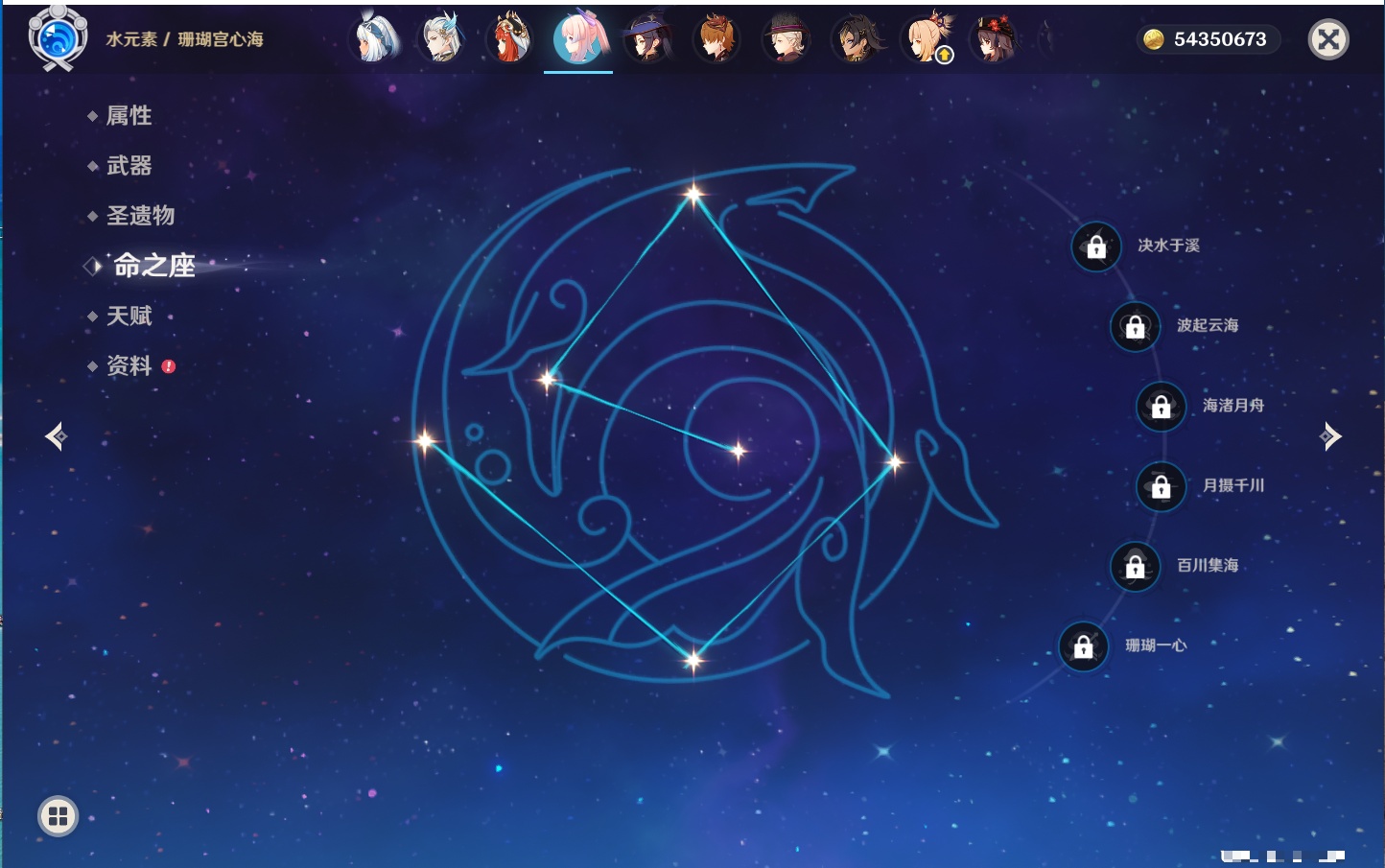Image resolution: width=1385 pixels, height=868 pixels.
Task: Click the Hydro element emblem icon
Action: click(58, 38)
